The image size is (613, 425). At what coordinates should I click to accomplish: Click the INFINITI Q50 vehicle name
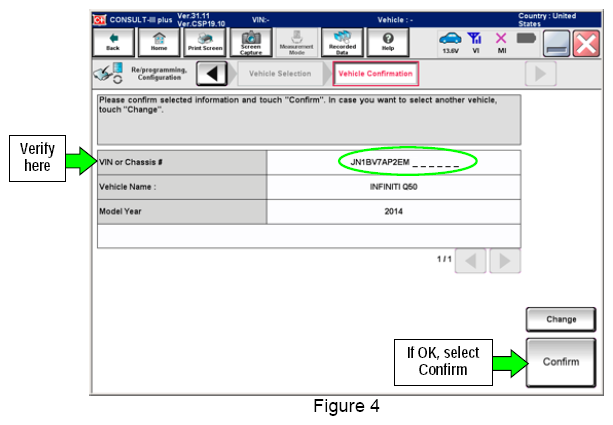click(393, 187)
